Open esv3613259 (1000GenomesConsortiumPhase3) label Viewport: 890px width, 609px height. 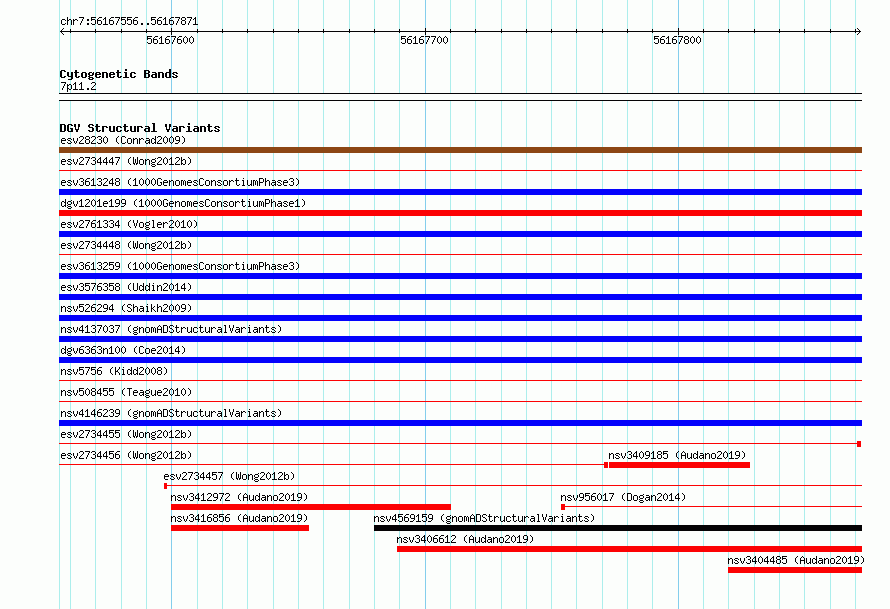click(x=180, y=266)
